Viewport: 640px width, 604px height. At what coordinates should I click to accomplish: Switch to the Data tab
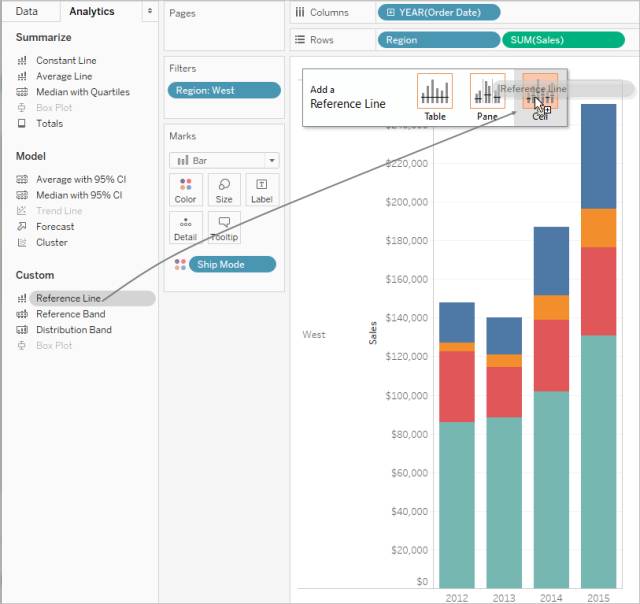[27, 11]
